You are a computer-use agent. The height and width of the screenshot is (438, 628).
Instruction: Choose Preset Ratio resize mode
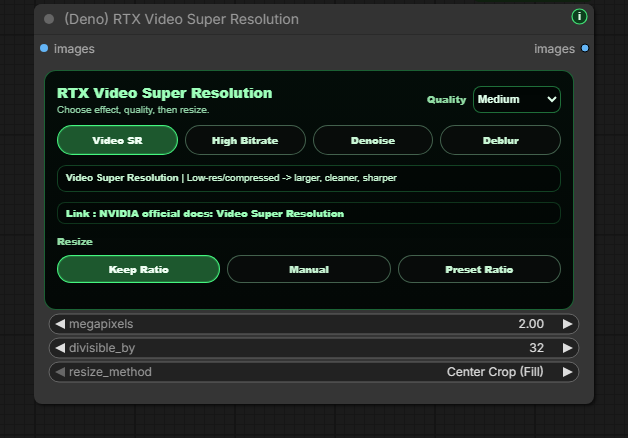pos(479,269)
